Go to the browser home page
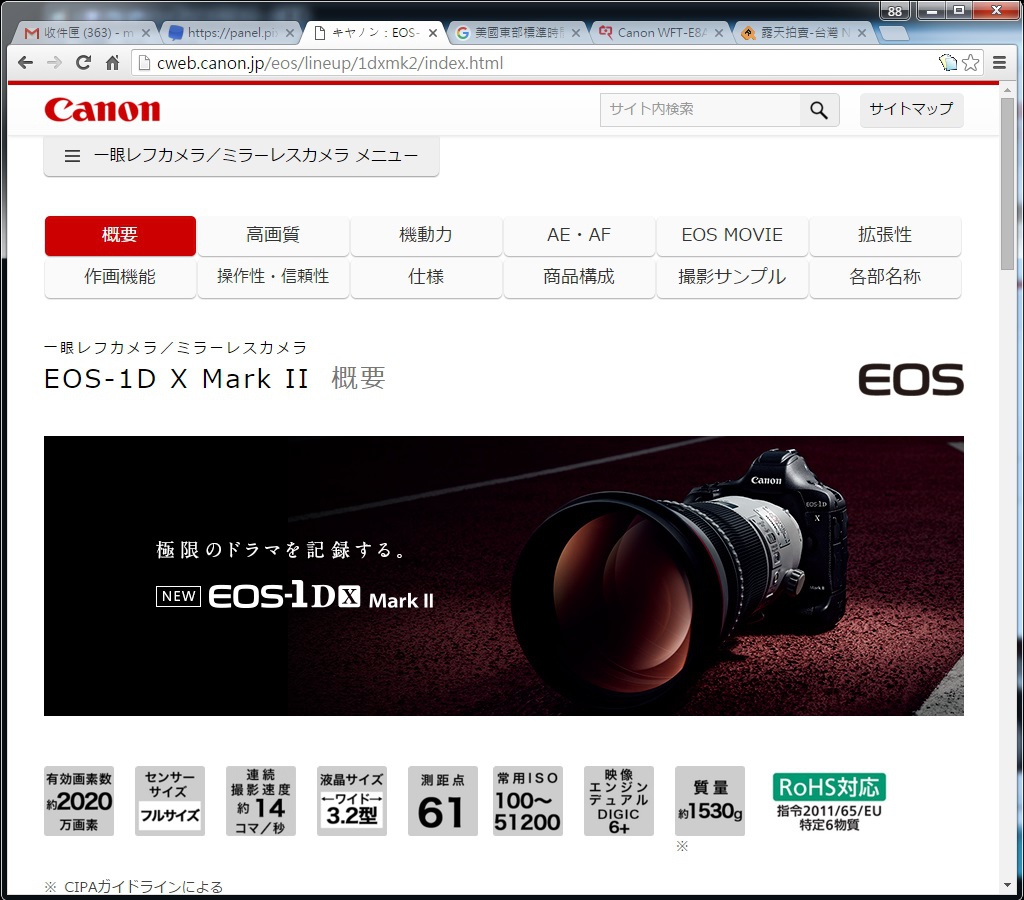Screen dimensions: 1024x900 [x=112, y=63]
